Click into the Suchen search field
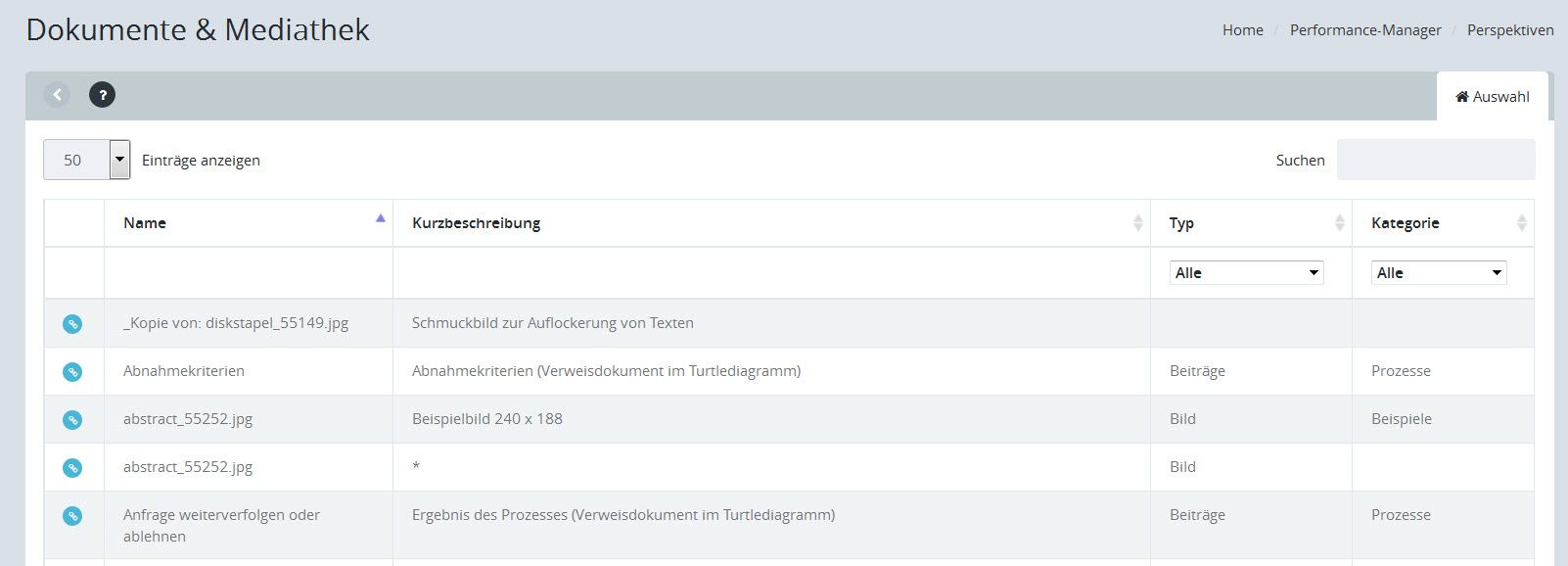The image size is (1568, 566). click(1435, 160)
